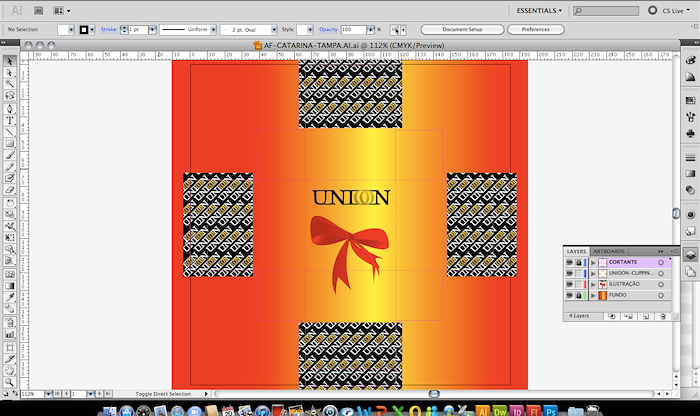This screenshot has height=416, width=700.
Task: Choose the Rectangle shape tool
Action: point(10,144)
